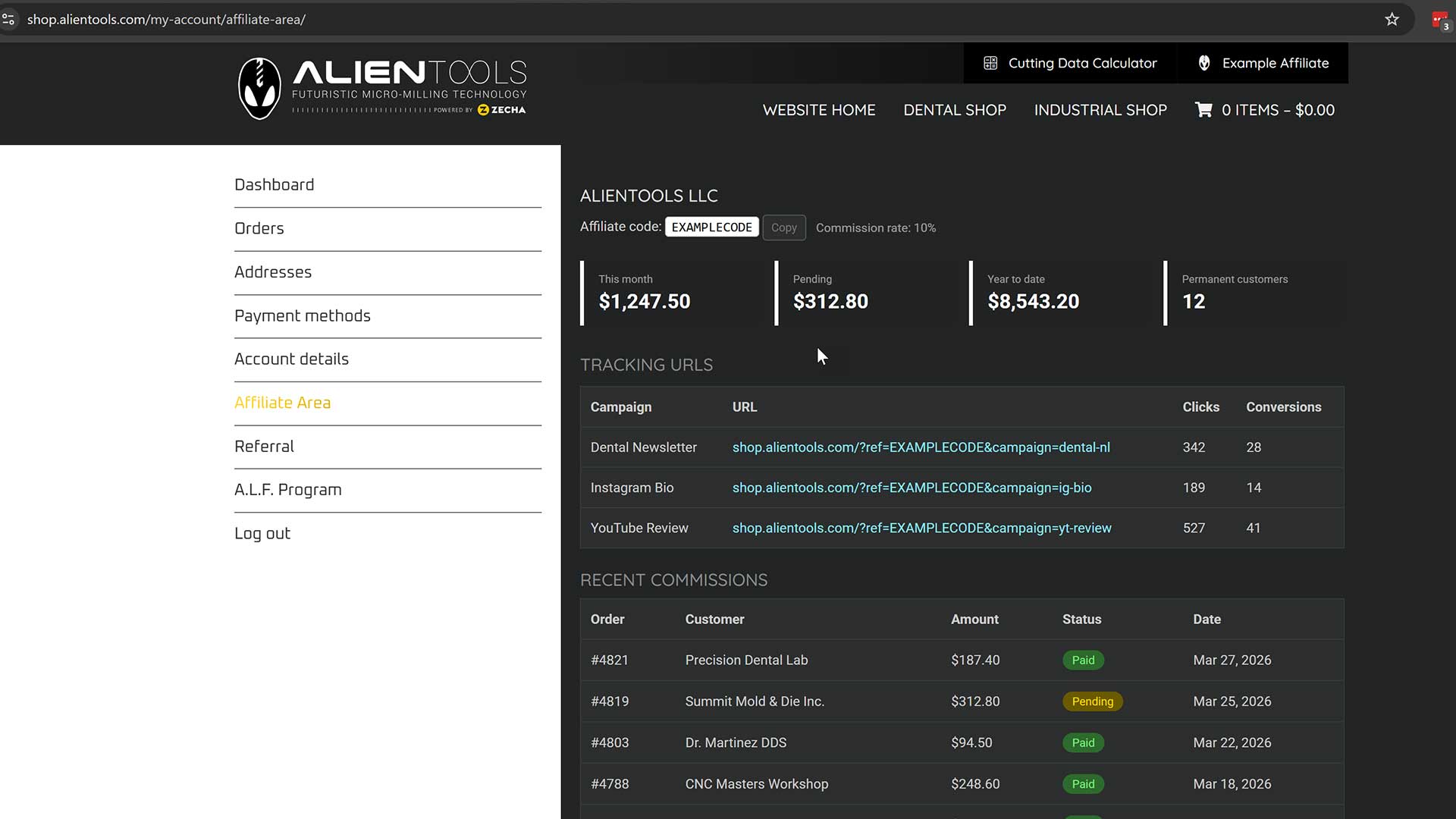Select the Affiliate Area sidebar item

(x=282, y=403)
